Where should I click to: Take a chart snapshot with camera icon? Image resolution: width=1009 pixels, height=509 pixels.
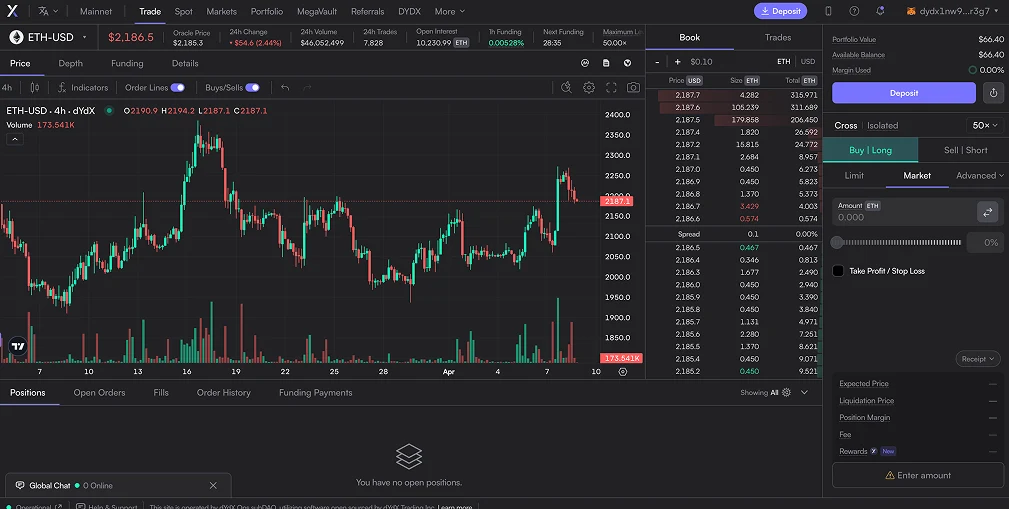point(634,88)
